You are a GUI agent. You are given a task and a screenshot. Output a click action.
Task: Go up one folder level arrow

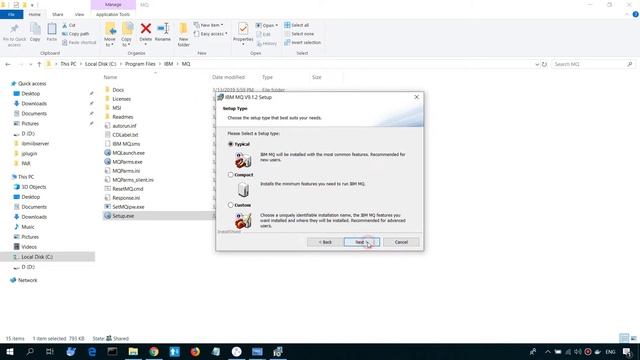39,64
